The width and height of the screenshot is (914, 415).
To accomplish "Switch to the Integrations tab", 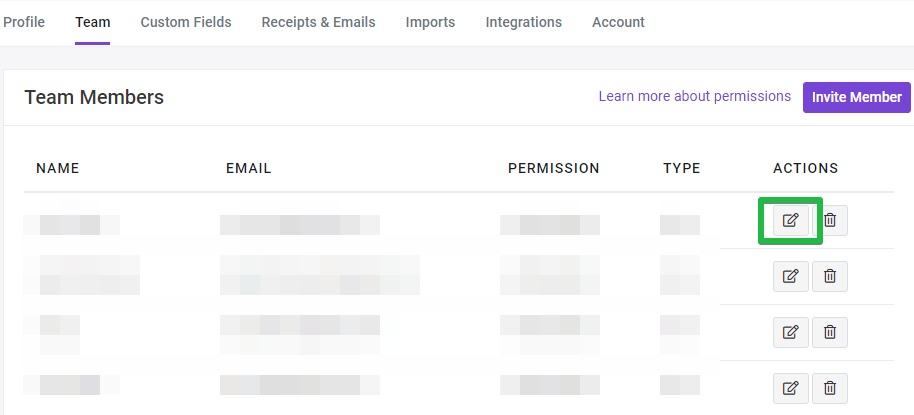I will (x=523, y=22).
